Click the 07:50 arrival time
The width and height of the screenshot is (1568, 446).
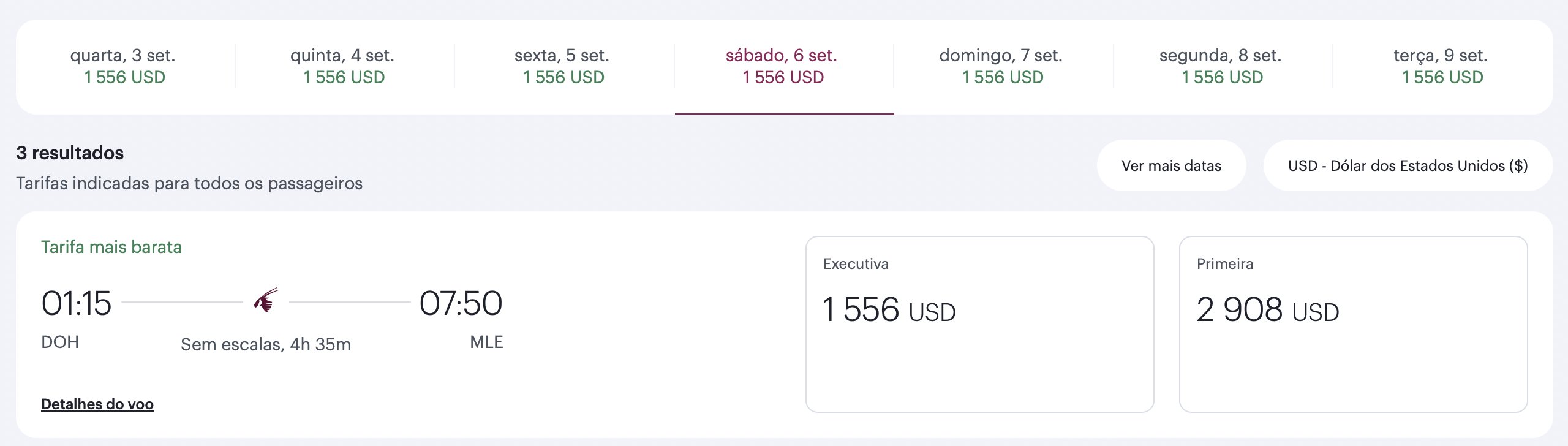tap(461, 303)
